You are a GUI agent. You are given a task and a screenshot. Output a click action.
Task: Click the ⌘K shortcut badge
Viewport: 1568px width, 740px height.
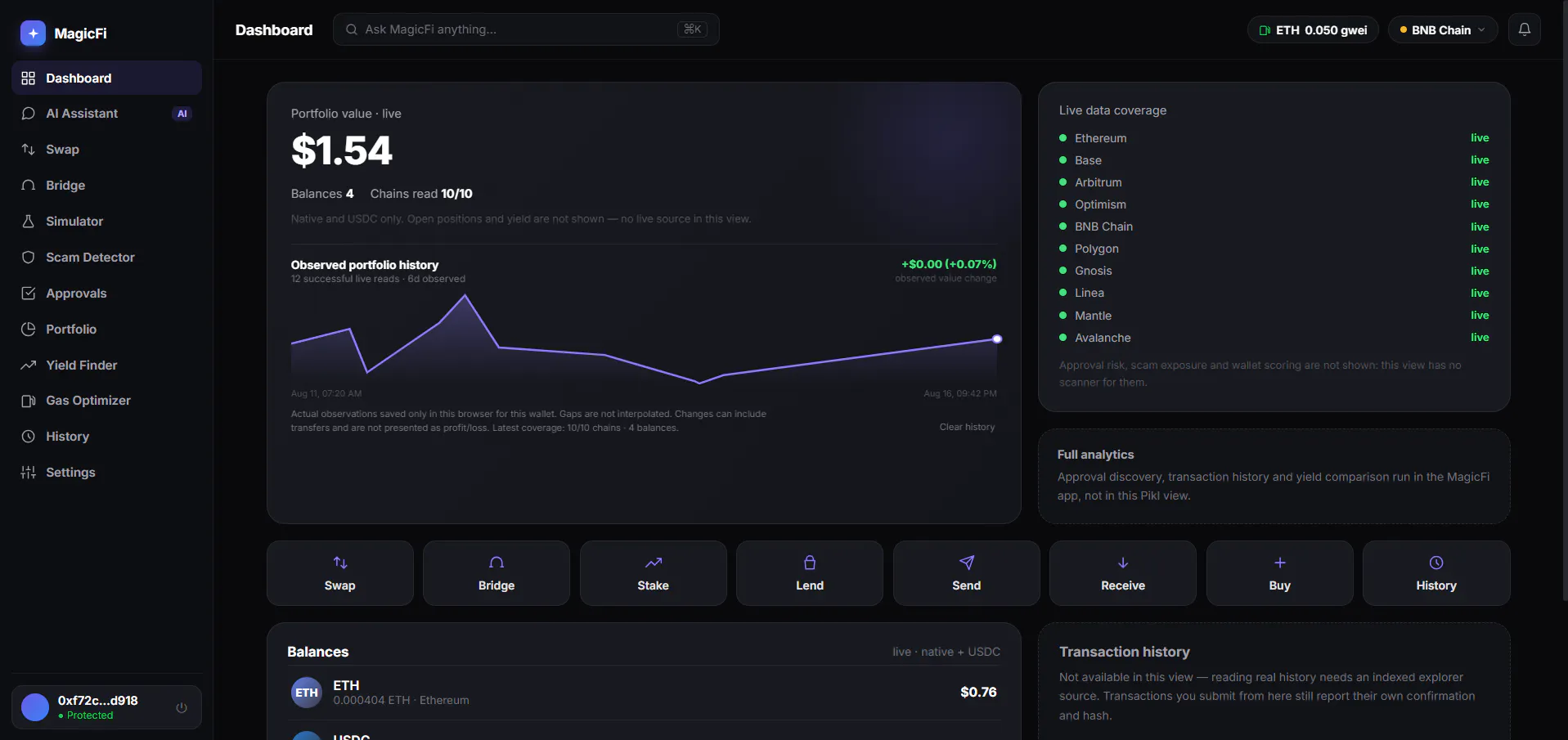(x=693, y=29)
